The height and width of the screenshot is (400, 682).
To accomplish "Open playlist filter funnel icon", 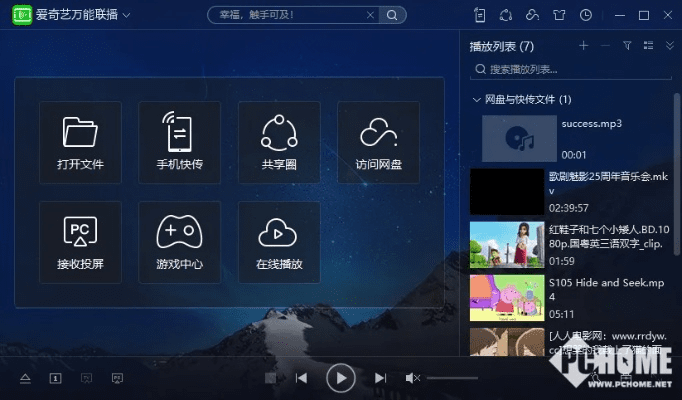I will point(627,45).
